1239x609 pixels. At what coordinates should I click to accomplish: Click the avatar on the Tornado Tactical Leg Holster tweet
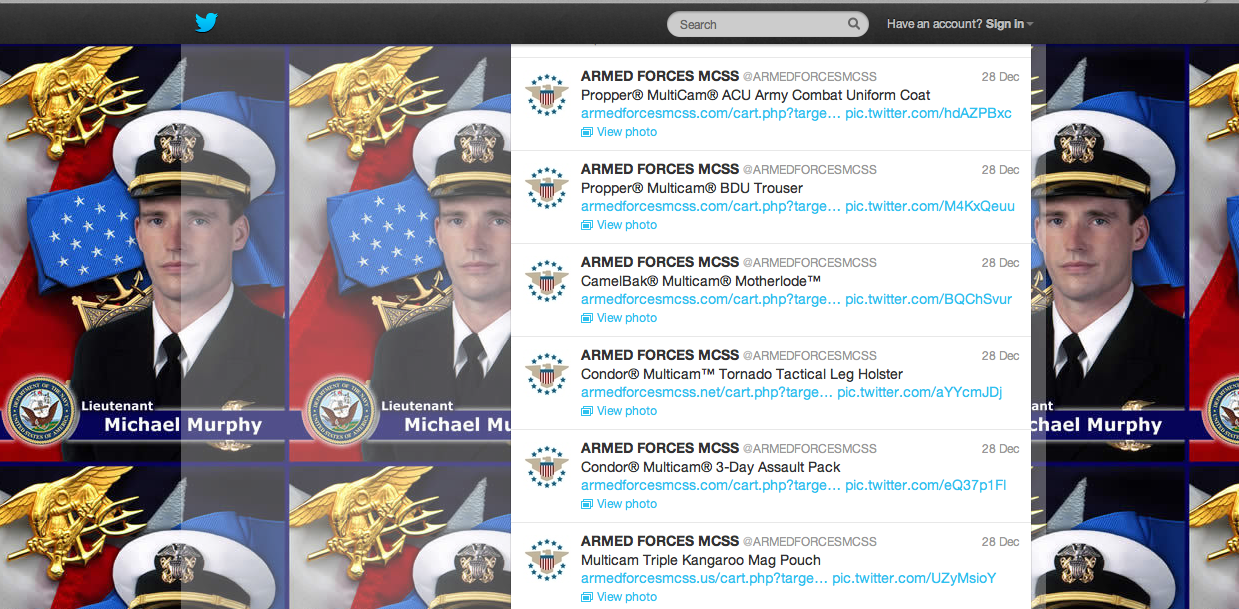(547, 372)
